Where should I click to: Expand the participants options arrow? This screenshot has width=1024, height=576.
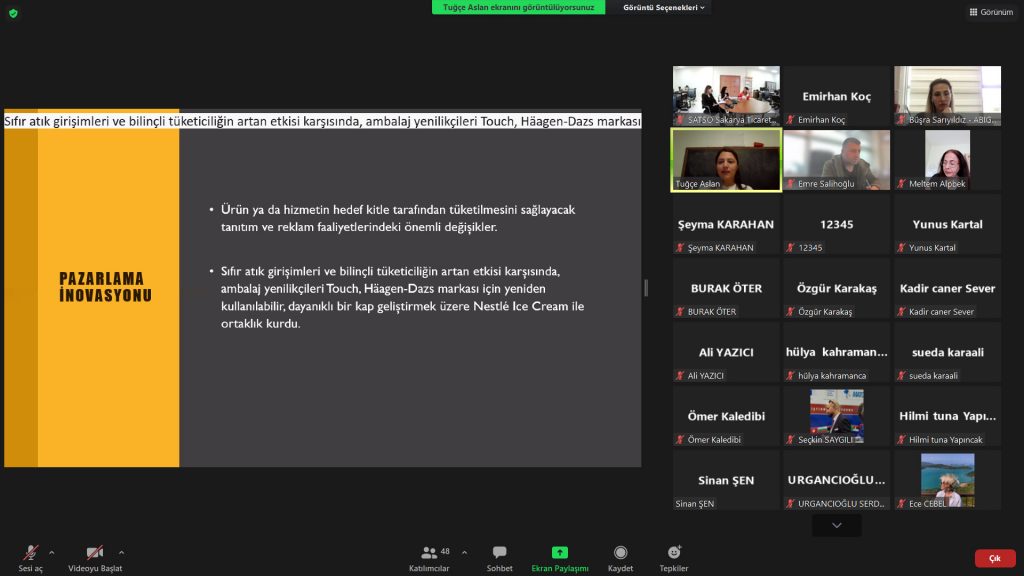coord(464,552)
